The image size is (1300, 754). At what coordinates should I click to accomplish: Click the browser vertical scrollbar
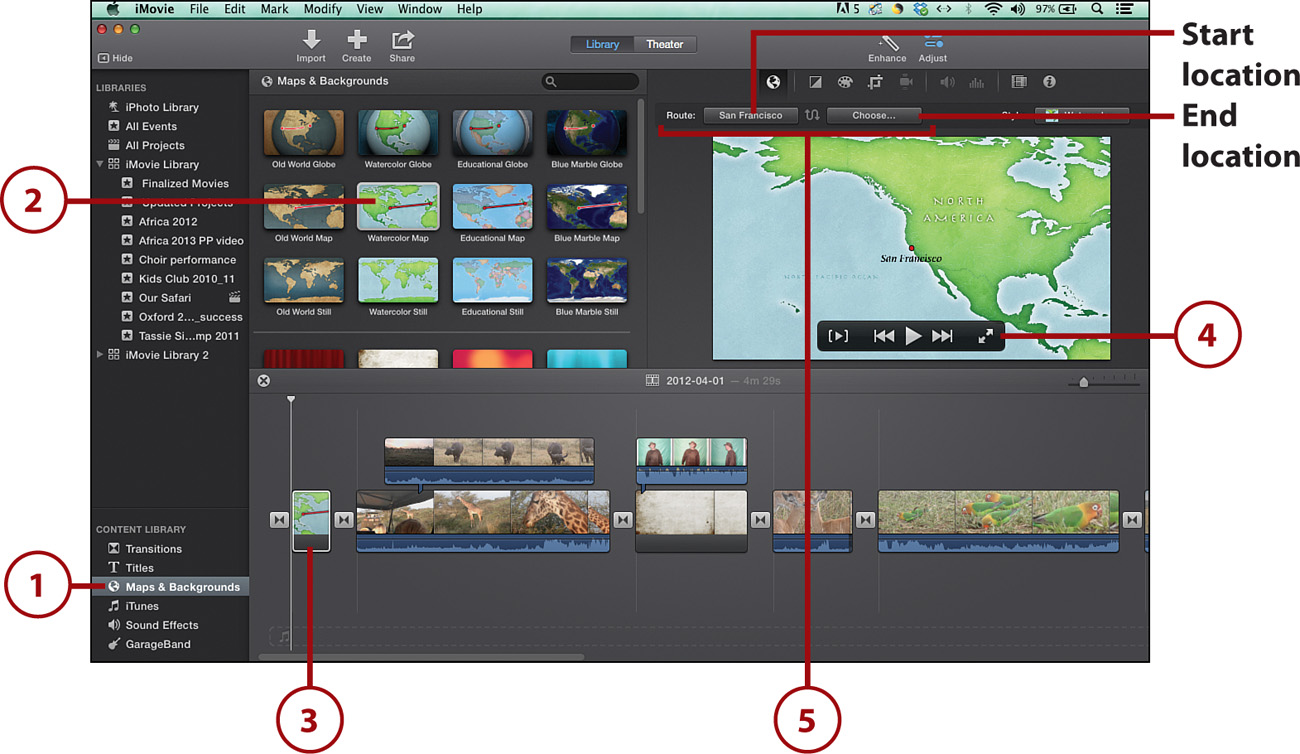(640, 155)
